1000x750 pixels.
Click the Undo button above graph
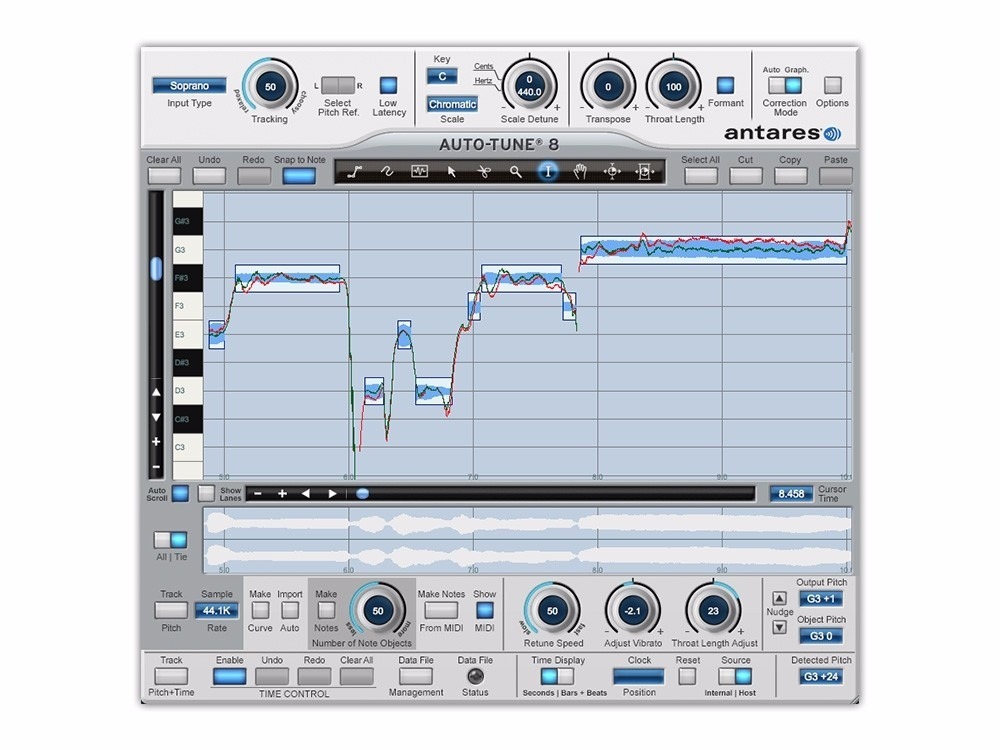coord(209,176)
